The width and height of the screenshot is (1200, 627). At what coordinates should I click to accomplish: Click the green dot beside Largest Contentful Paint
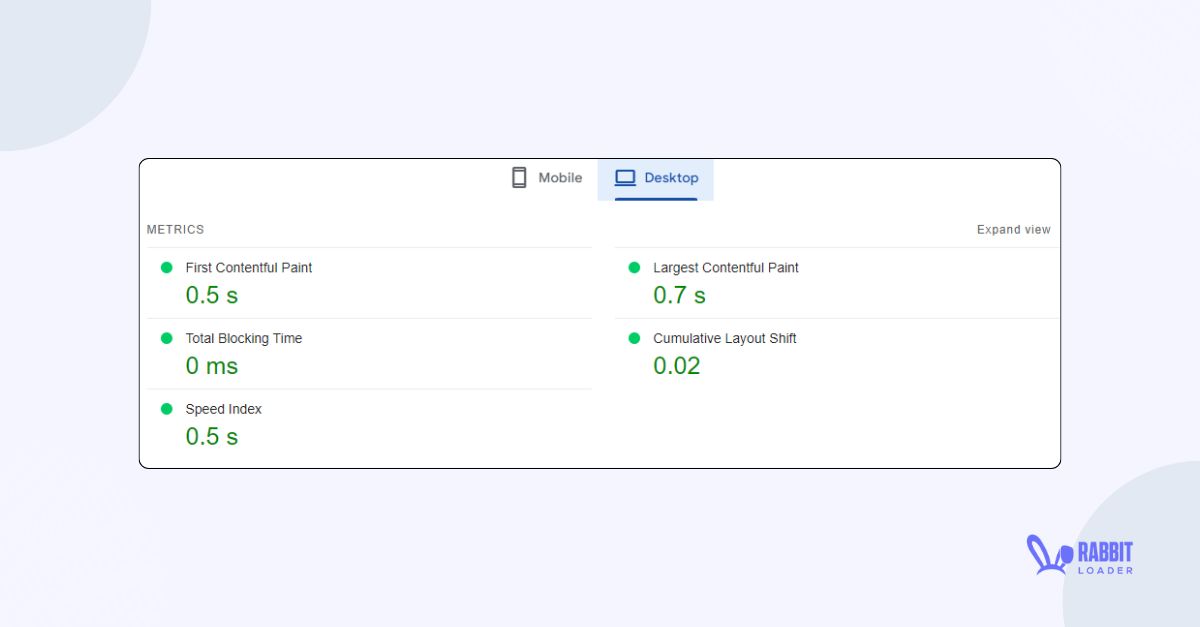coord(633,267)
